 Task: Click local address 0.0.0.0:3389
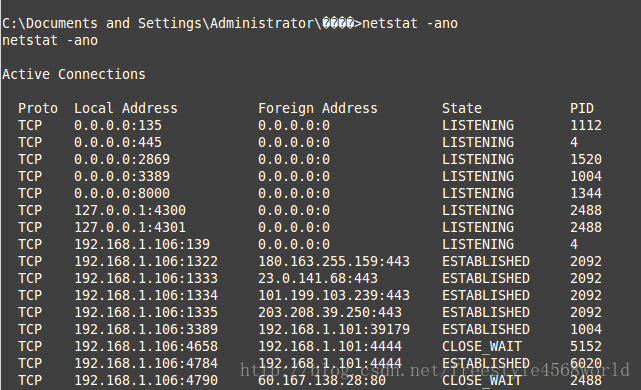[x=122, y=176]
